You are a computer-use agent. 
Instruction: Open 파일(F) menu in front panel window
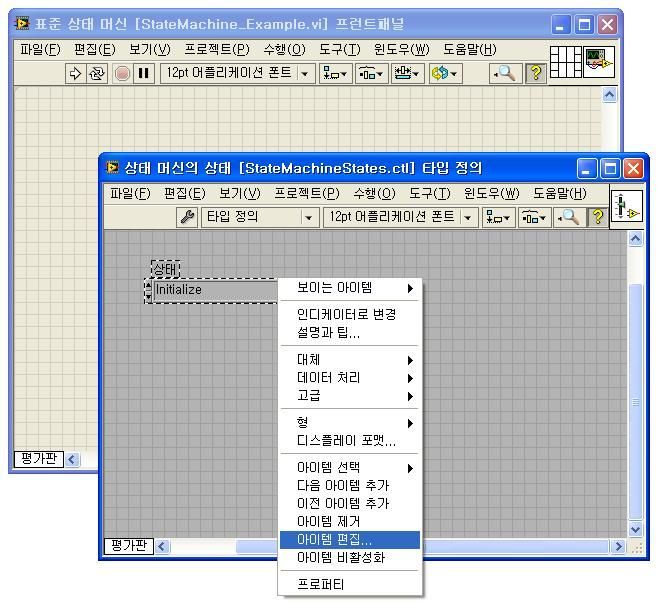(x=40, y=50)
